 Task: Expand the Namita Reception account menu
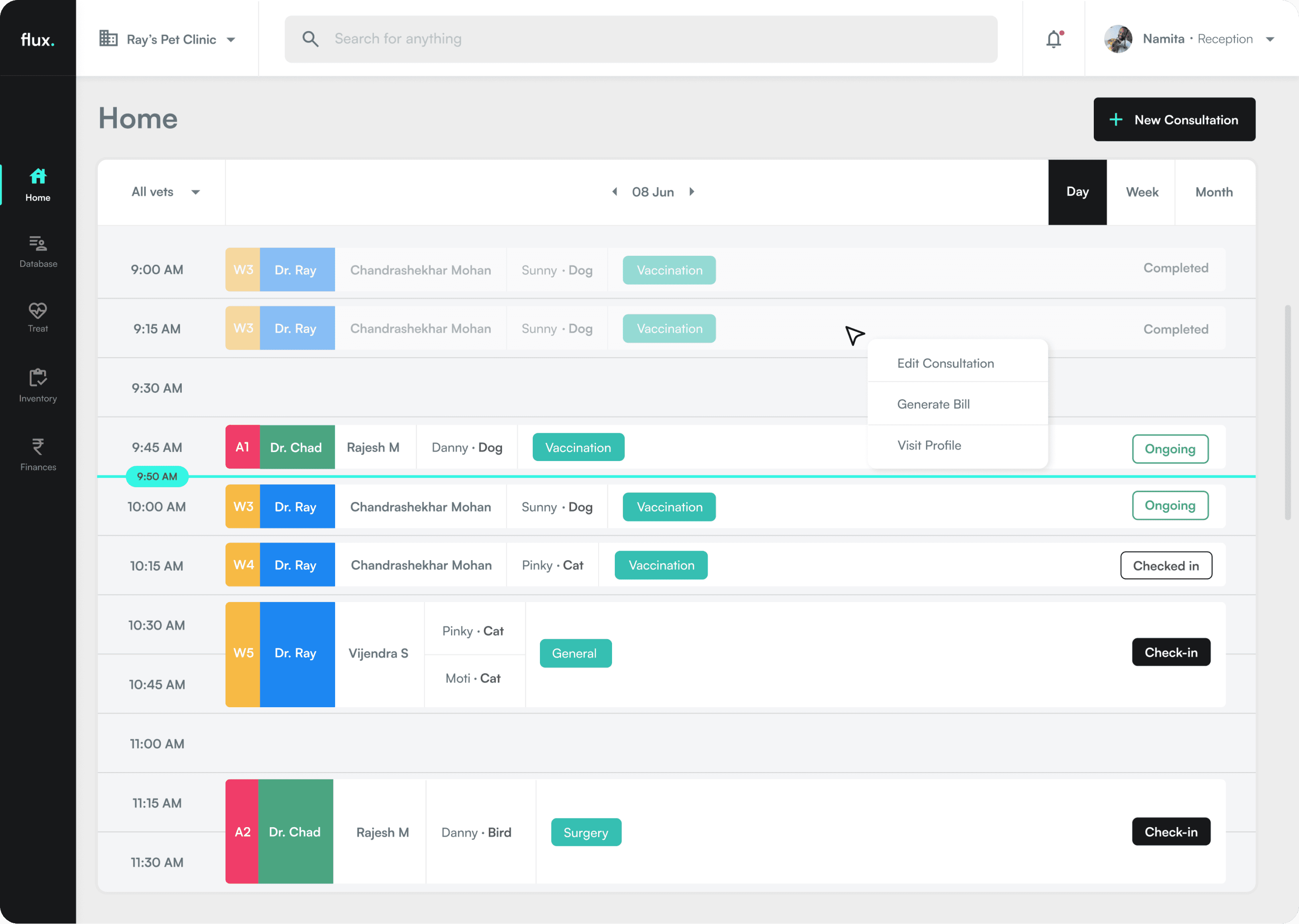pos(1270,39)
